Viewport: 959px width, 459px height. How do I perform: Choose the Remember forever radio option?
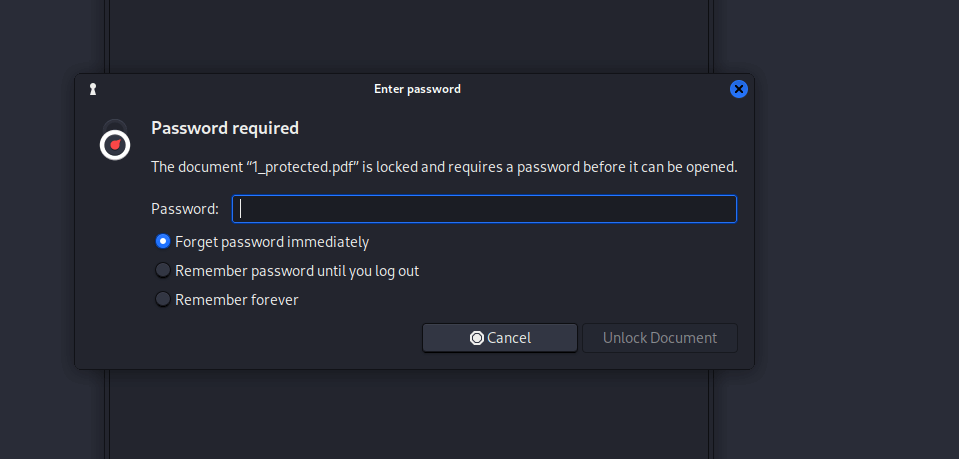point(163,300)
